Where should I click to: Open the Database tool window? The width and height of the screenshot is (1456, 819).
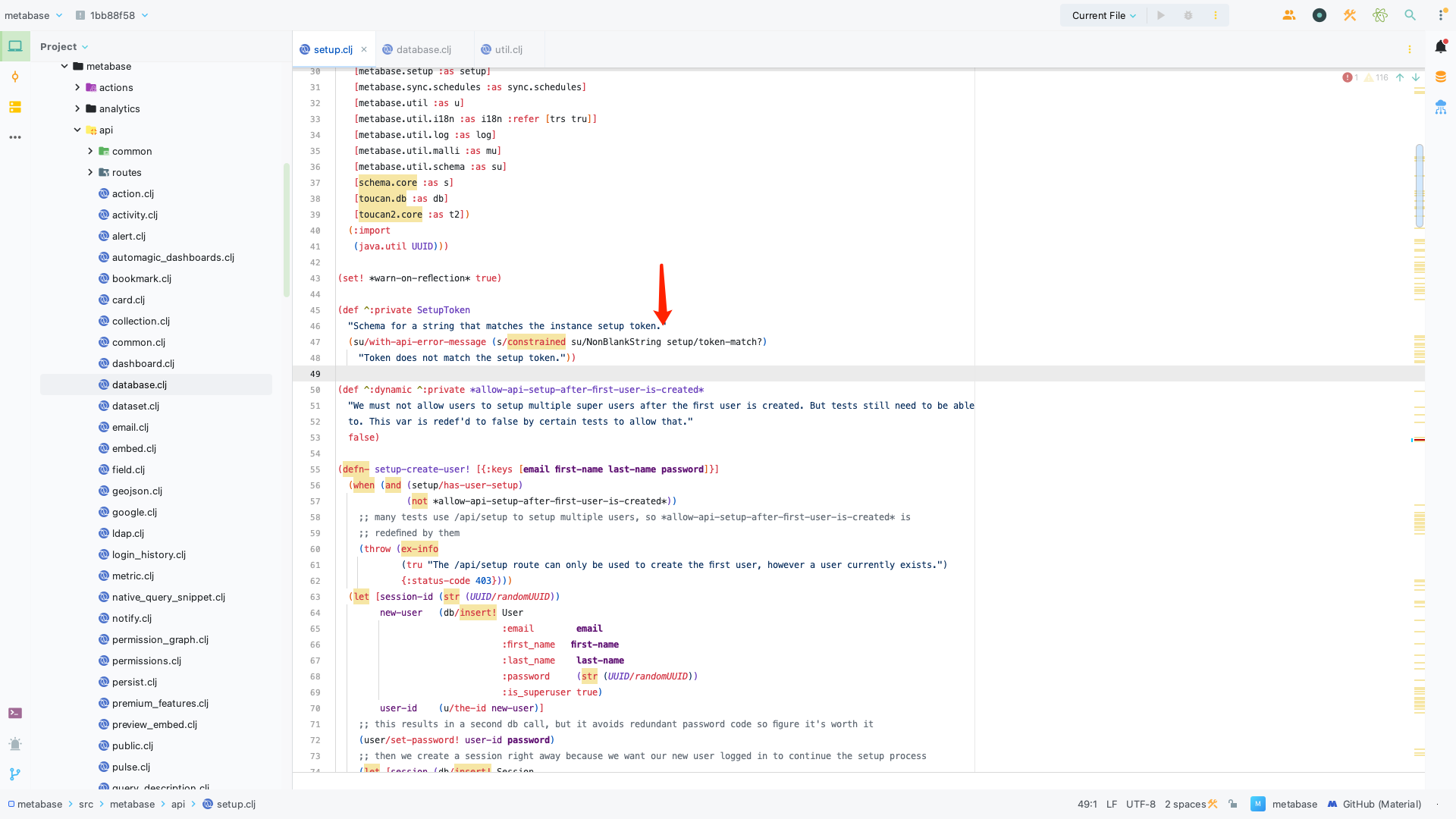1440,77
